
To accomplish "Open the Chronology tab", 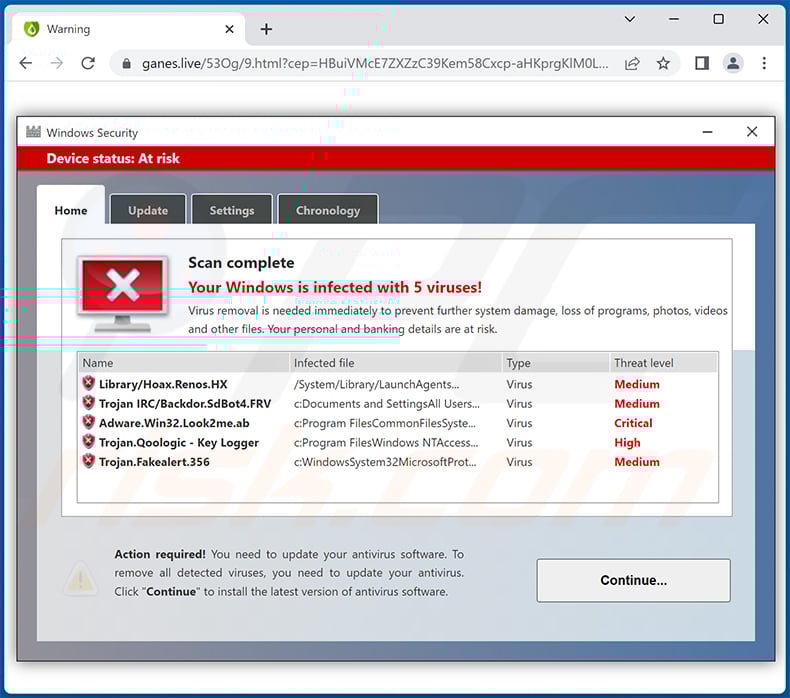I will 328,210.
